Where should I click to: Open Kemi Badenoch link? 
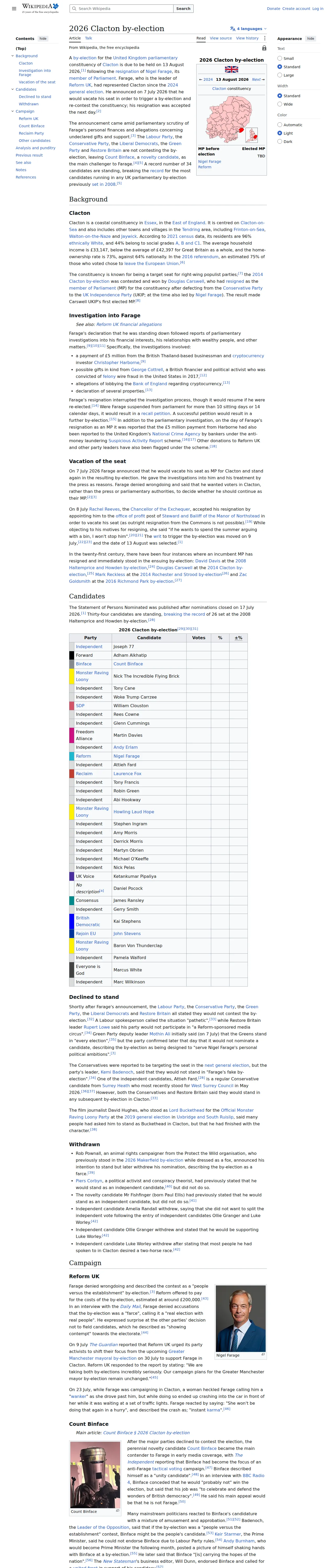coord(117,1072)
